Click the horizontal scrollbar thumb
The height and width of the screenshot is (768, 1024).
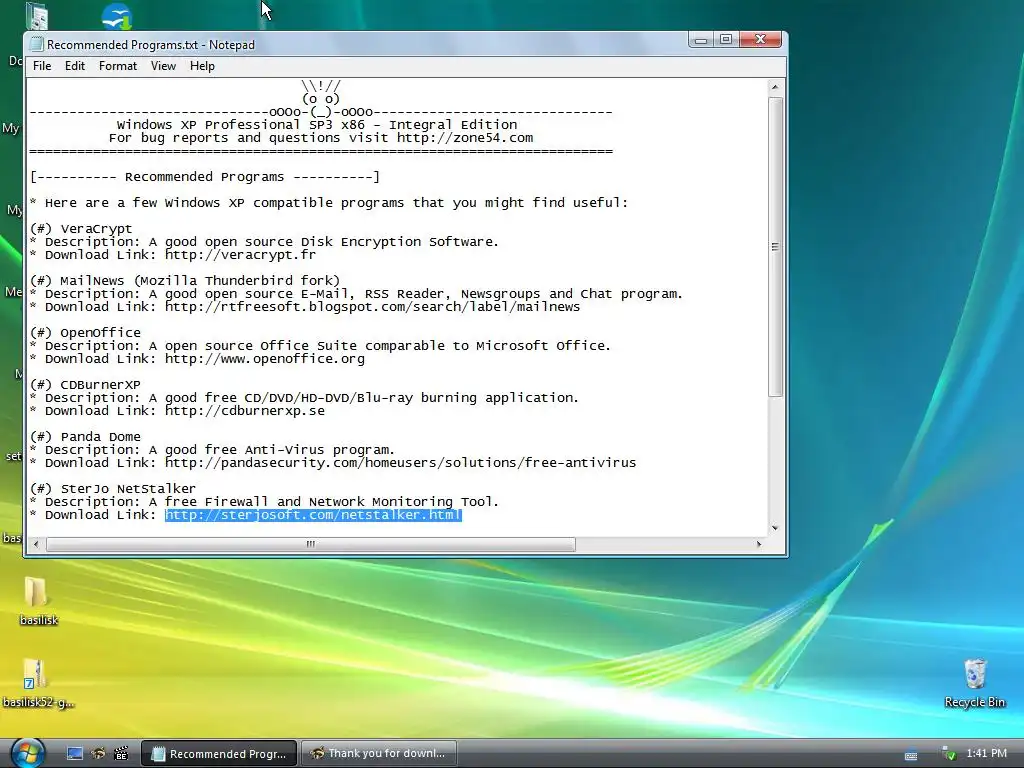[x=311, y=544]
